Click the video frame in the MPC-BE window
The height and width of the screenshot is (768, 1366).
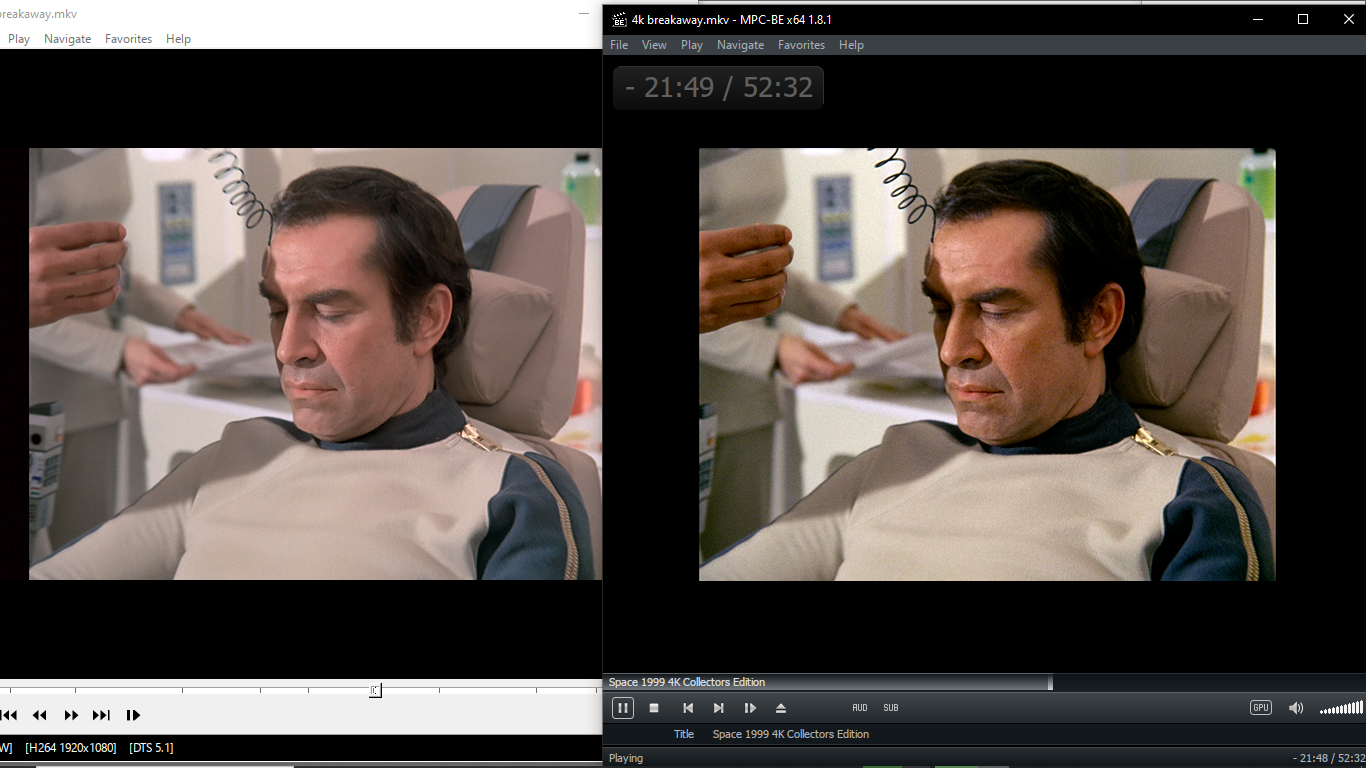(987, 364)
